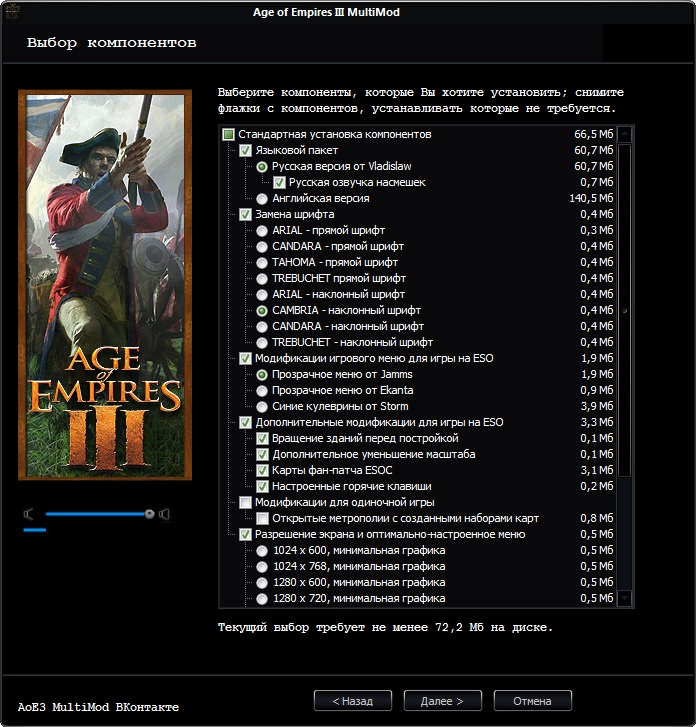Image resolution: width=696 pixels, height=727 pixels.
Task: Click the component list scroll down arrow
Action: click(x=625, y=598)
